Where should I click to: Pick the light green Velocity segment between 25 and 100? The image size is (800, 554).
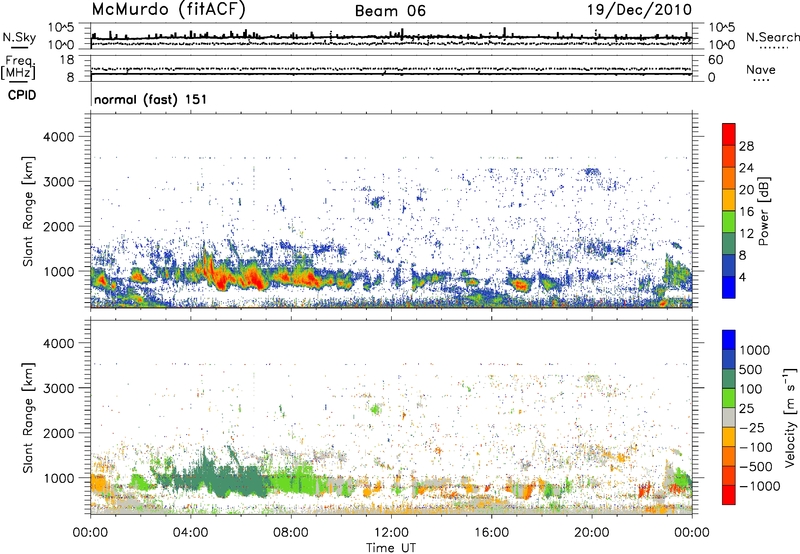coord(729,398)
